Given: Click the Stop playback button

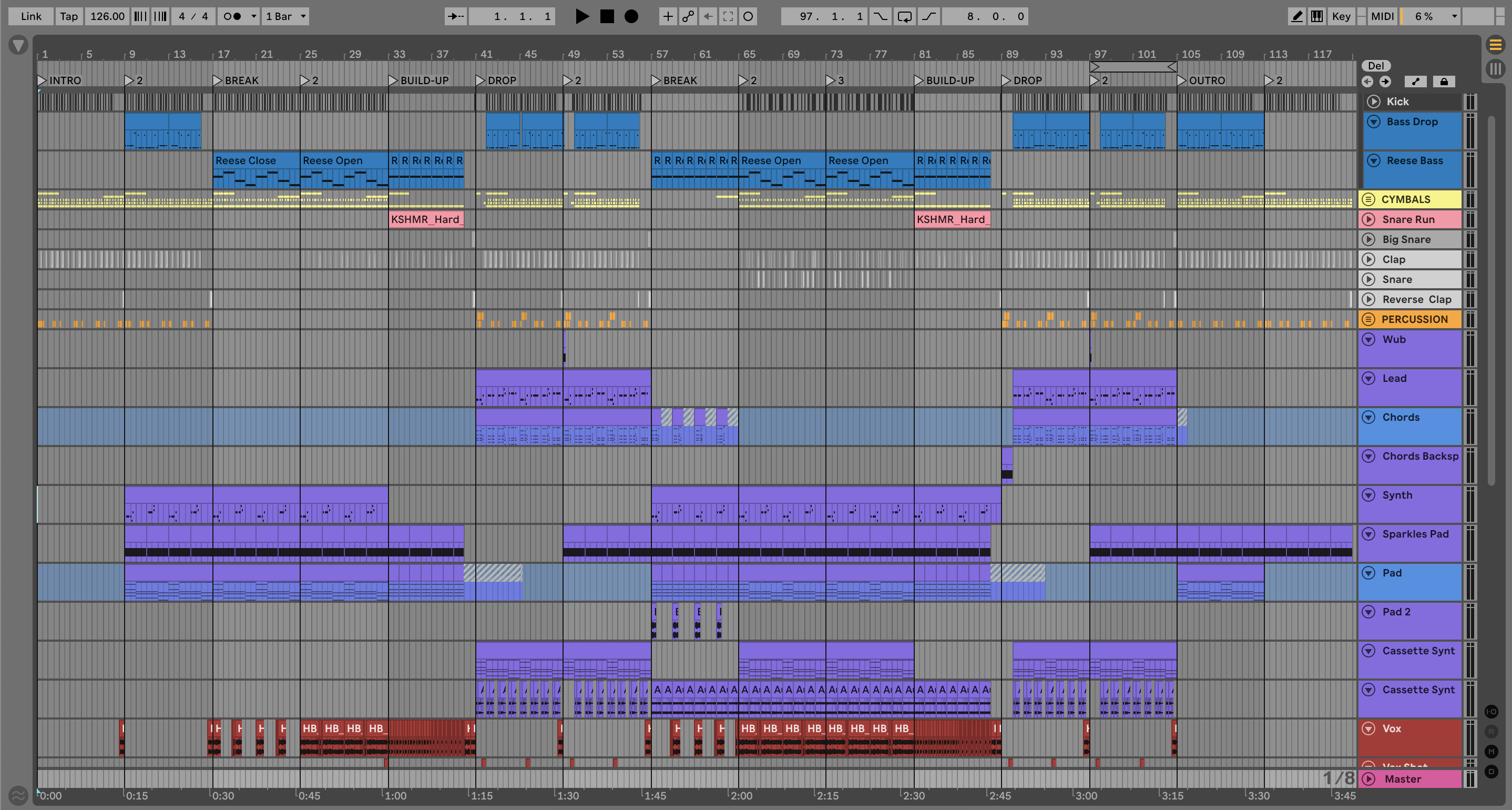Looking at the screenshot, I should point(607,16).
